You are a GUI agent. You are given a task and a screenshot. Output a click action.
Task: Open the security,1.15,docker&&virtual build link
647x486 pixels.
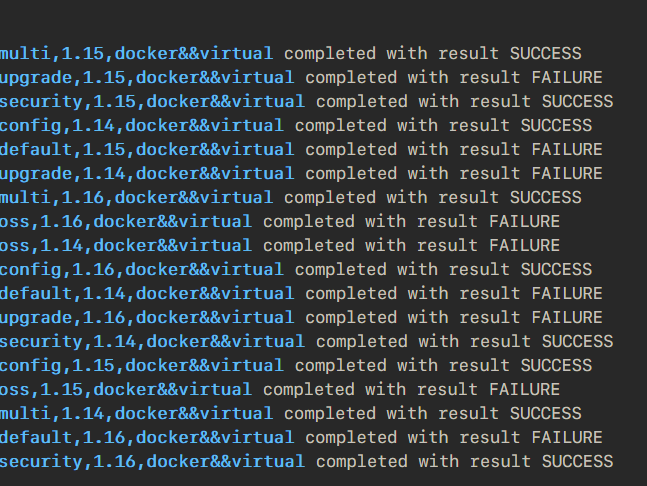coord(152,101)
